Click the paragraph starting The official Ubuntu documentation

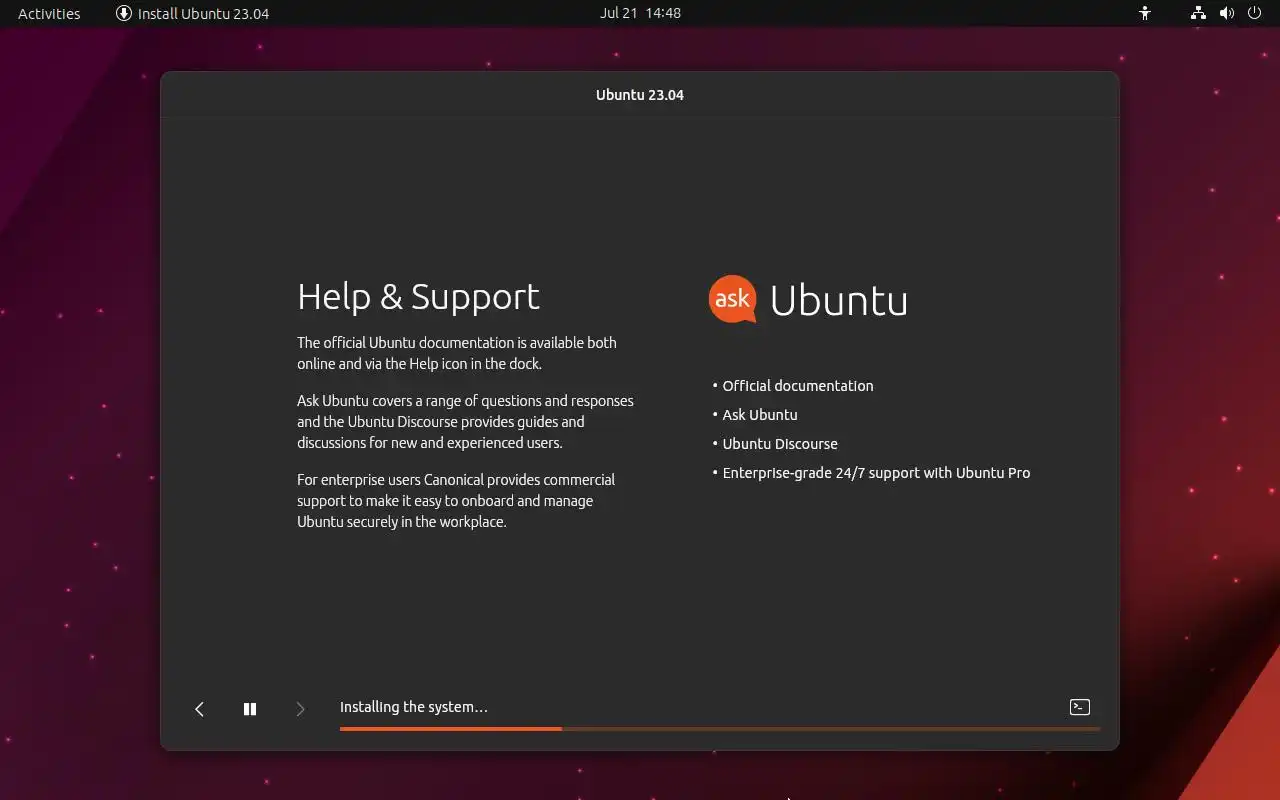click(x=457, y=353)
